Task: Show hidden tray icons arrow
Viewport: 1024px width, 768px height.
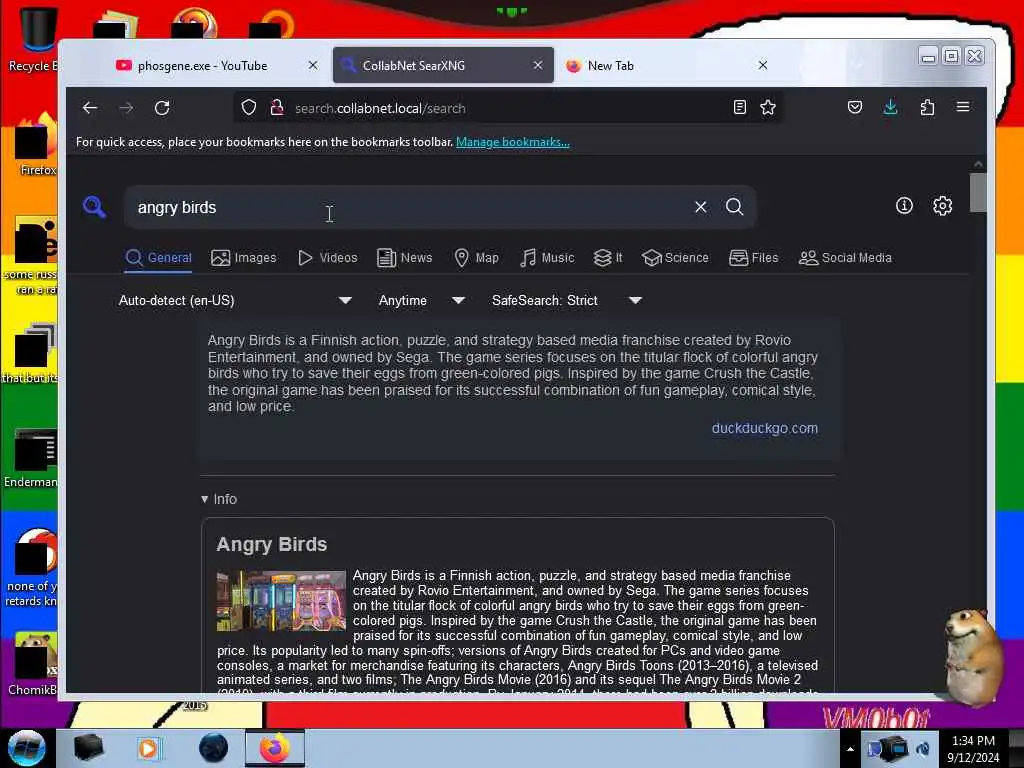Action: tap(850, 749)
